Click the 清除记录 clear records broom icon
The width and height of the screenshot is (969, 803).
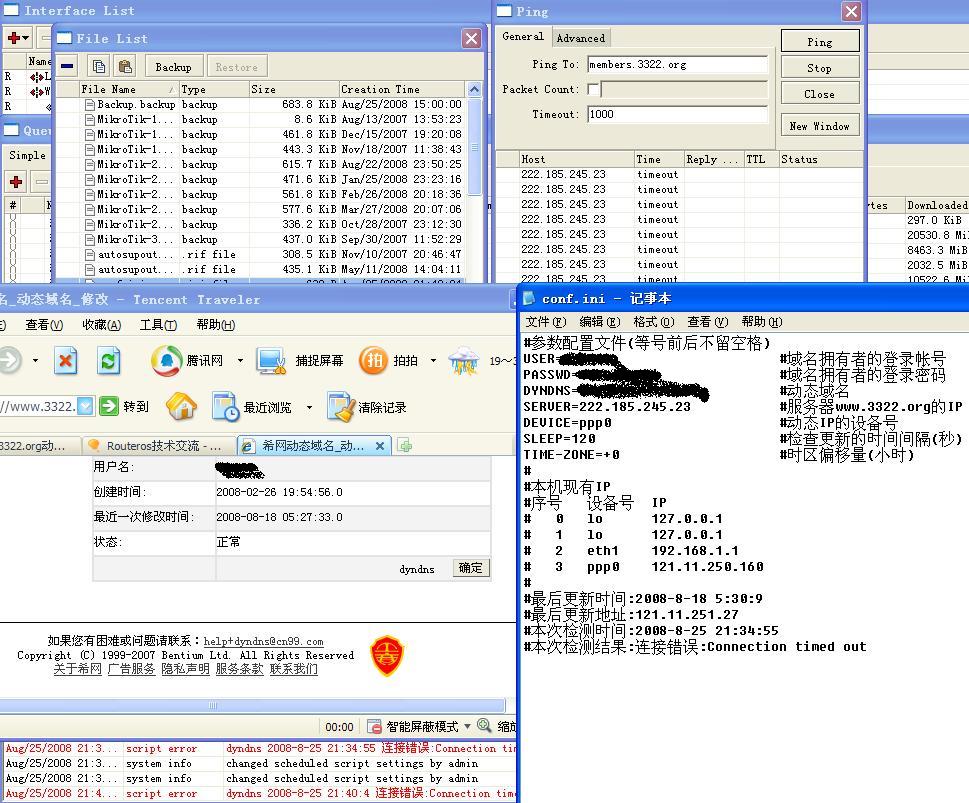coord(341,407)
